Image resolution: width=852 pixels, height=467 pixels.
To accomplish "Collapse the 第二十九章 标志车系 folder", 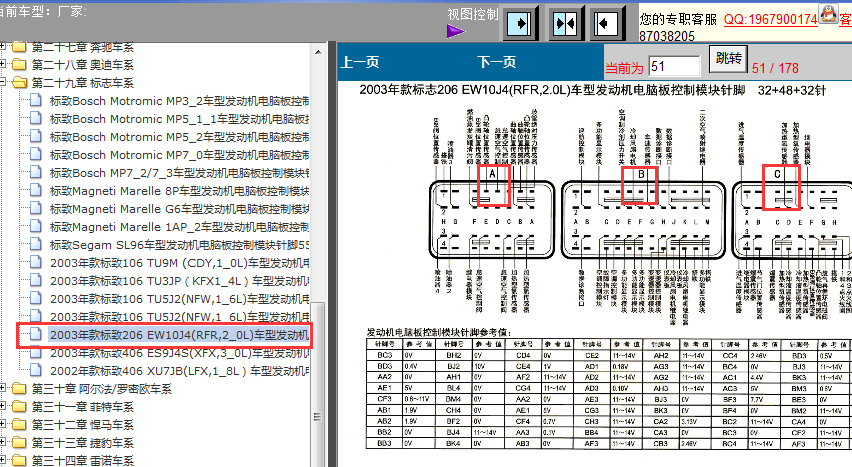I will (3, 83).
